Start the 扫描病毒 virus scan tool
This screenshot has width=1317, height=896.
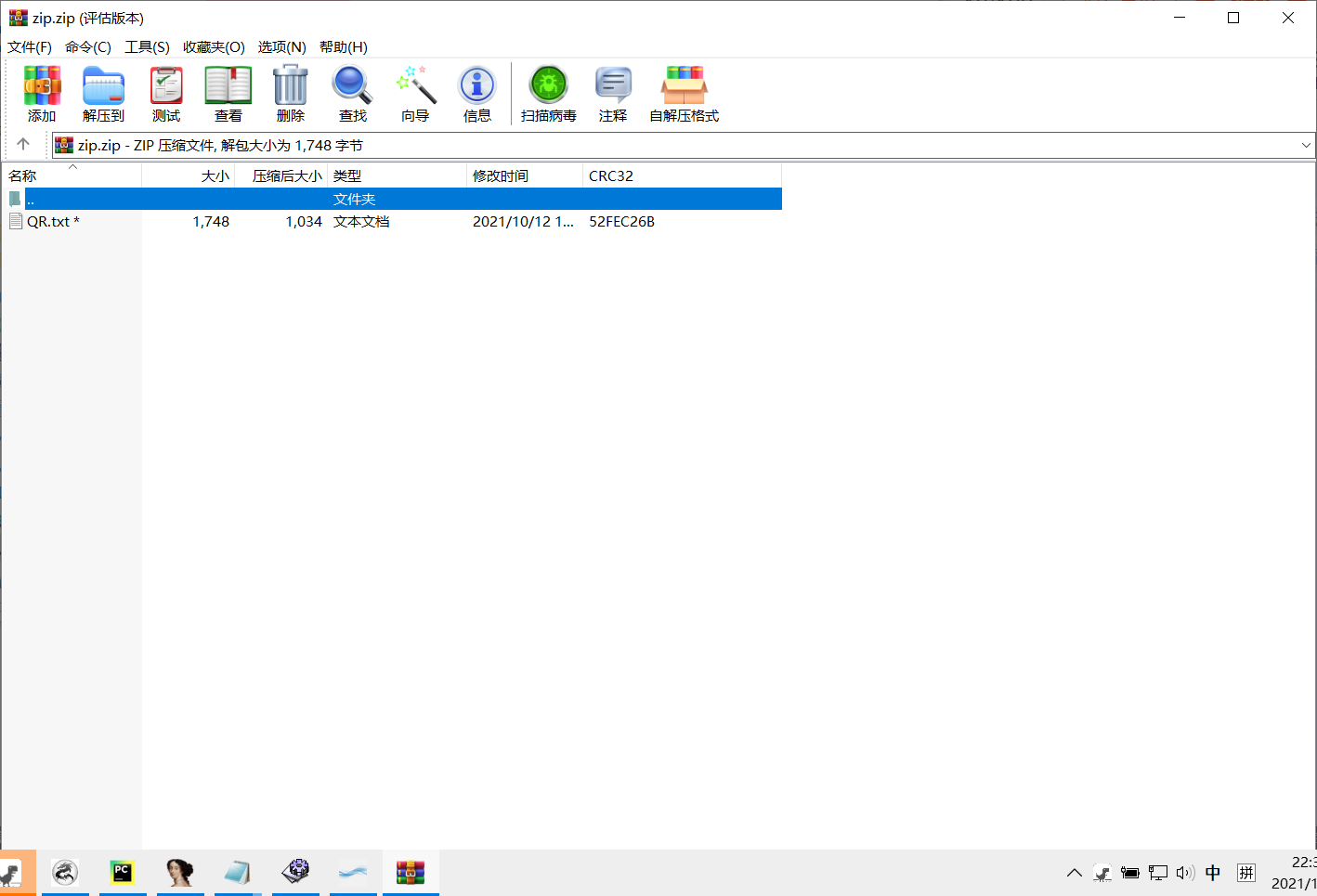[x=548, y=93]
